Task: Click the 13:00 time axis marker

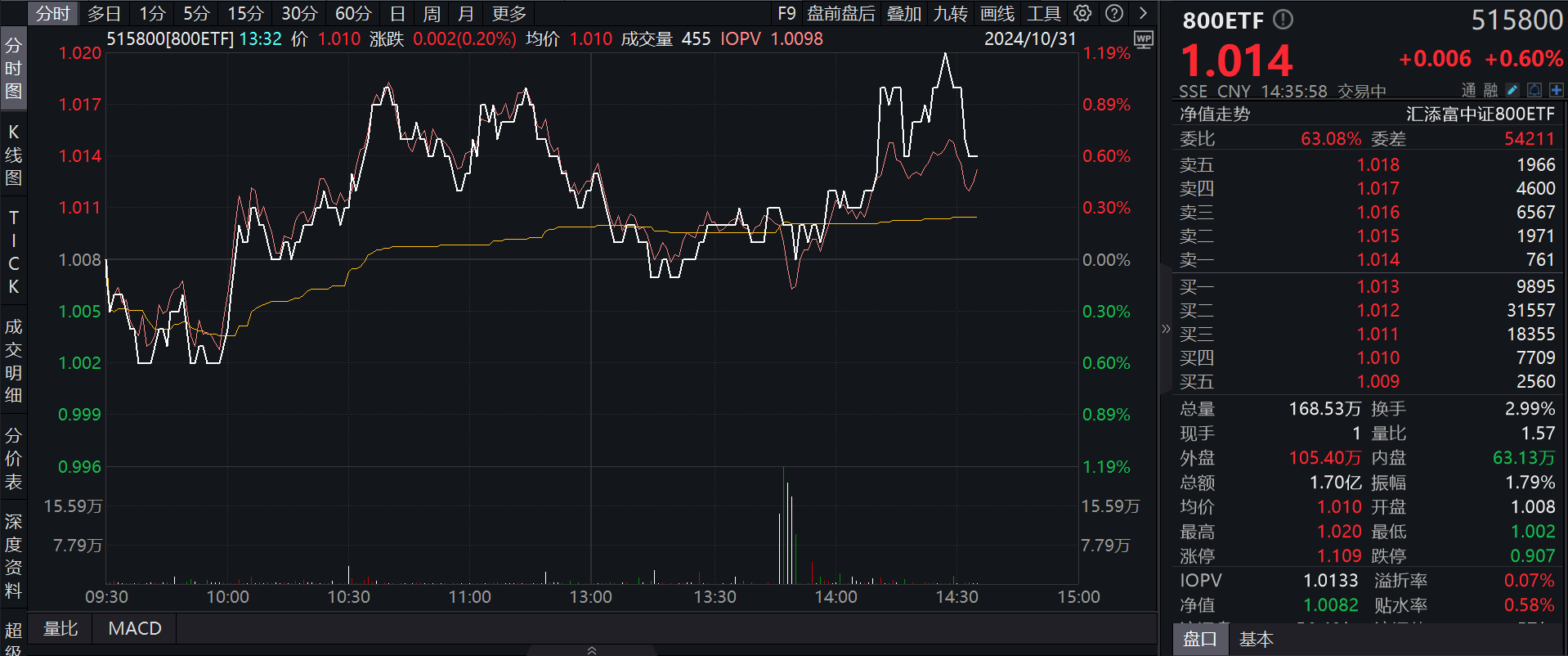Action: point(590,596)
